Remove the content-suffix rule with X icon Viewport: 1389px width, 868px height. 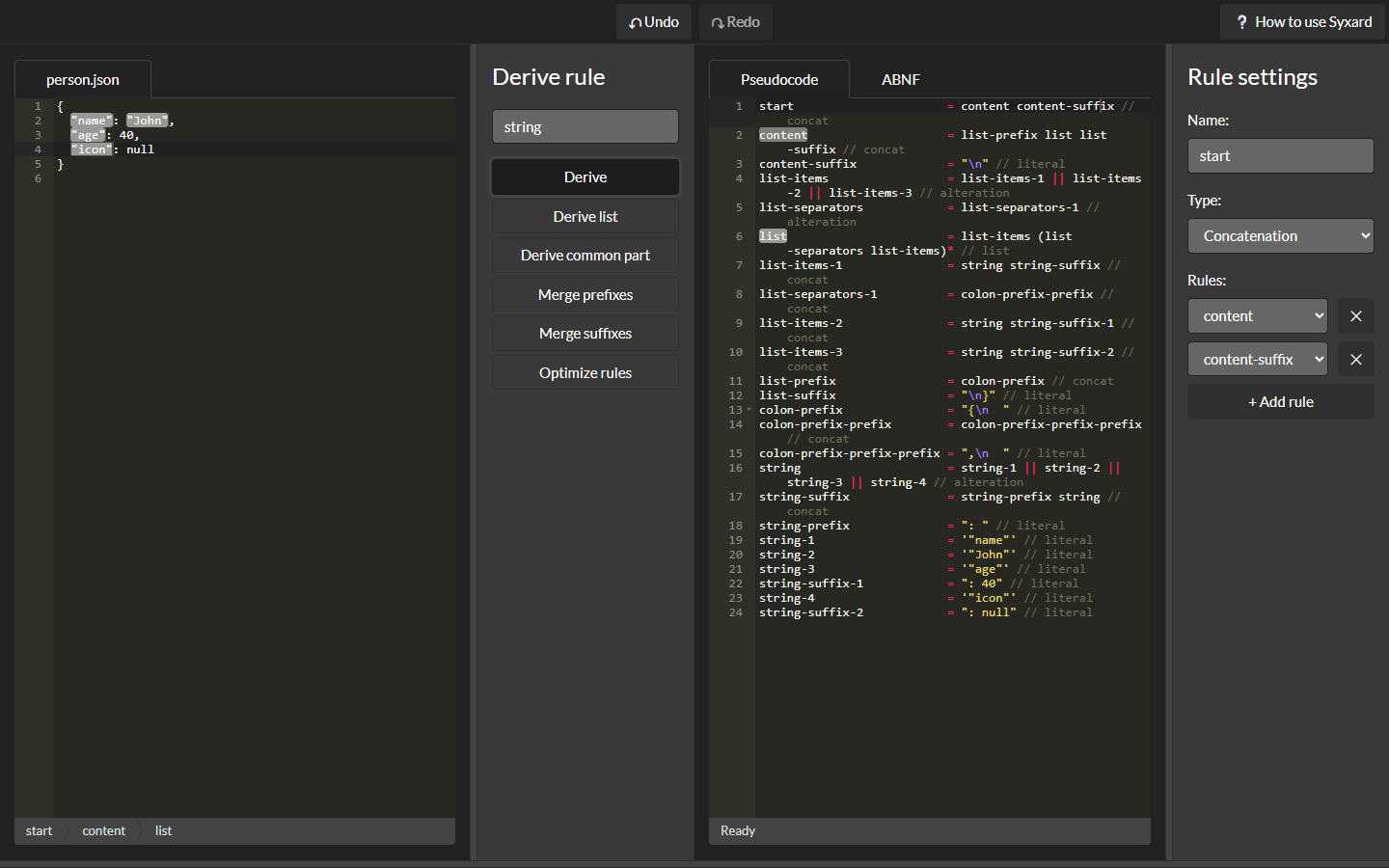coord(1356,360)
